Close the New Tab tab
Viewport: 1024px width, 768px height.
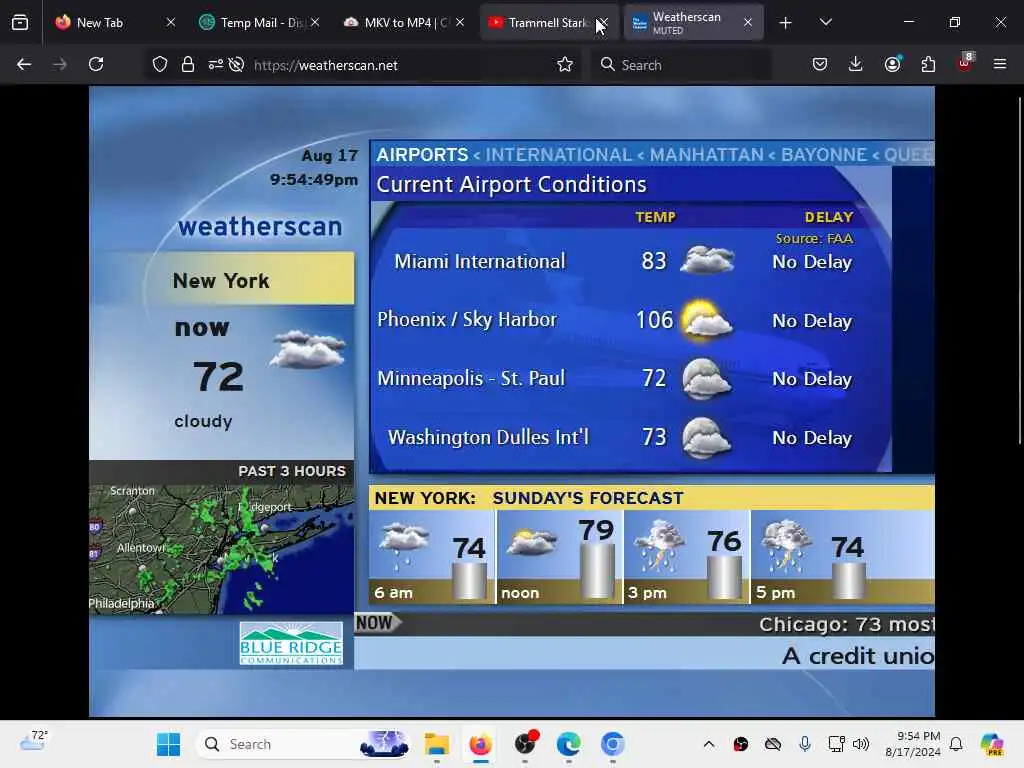point(170,22)
